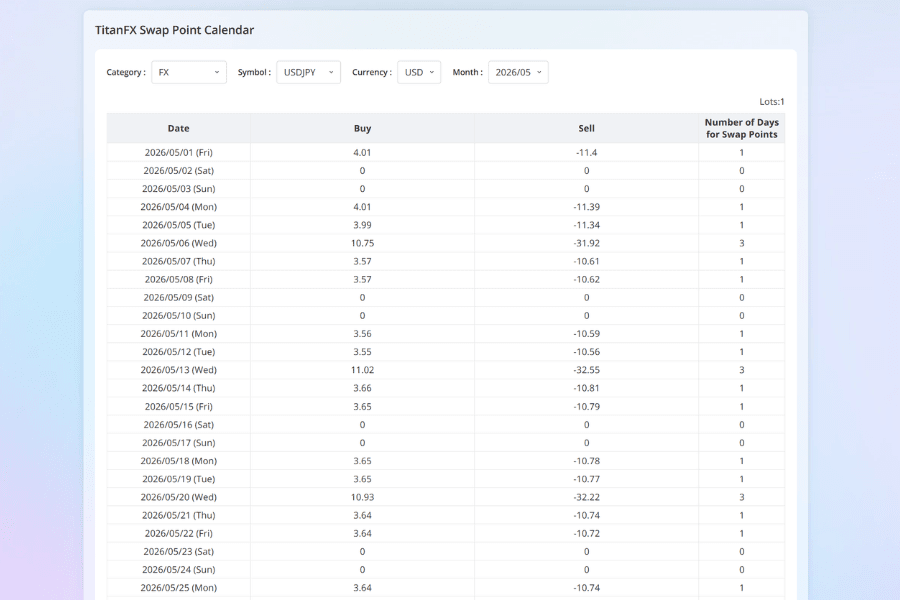Click Sell value -31.92 on 05/06

click(x=586, y=243)
